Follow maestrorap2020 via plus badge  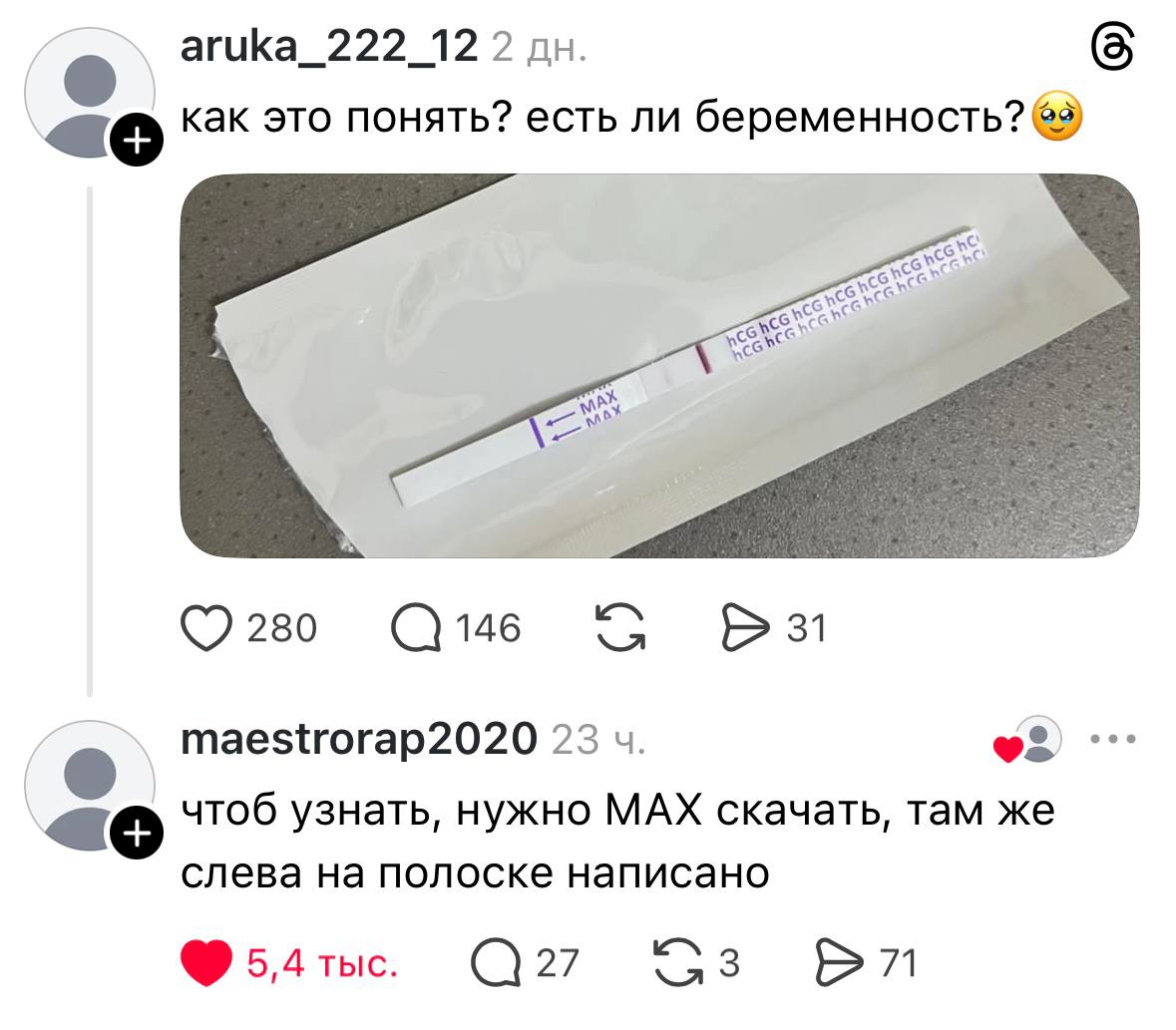point(136,833)
